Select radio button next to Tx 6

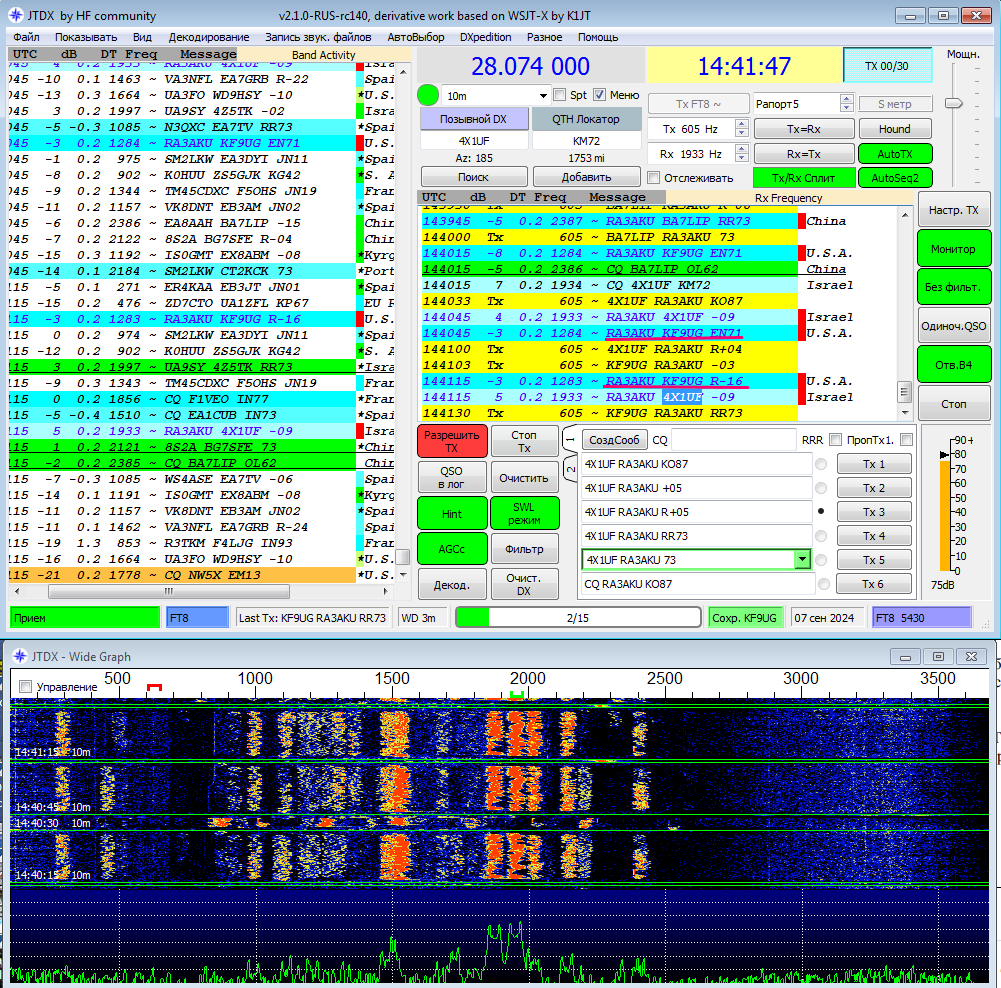[x=824, y=584]
